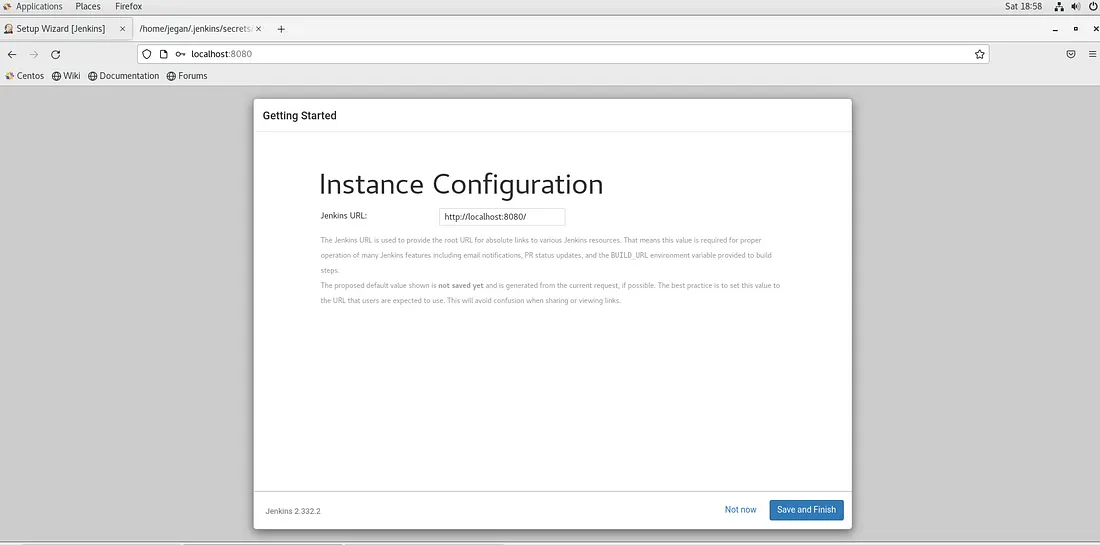The image size is (1100, 545).
Task: Open the Firefox menu in top bar
Action: point(128,6)
